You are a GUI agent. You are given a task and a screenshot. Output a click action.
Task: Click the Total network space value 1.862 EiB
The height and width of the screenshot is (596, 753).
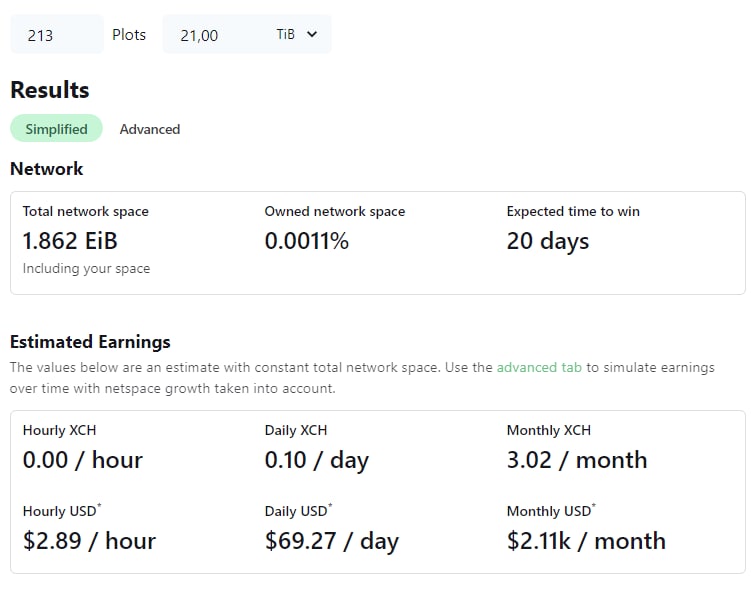(70, 241)
